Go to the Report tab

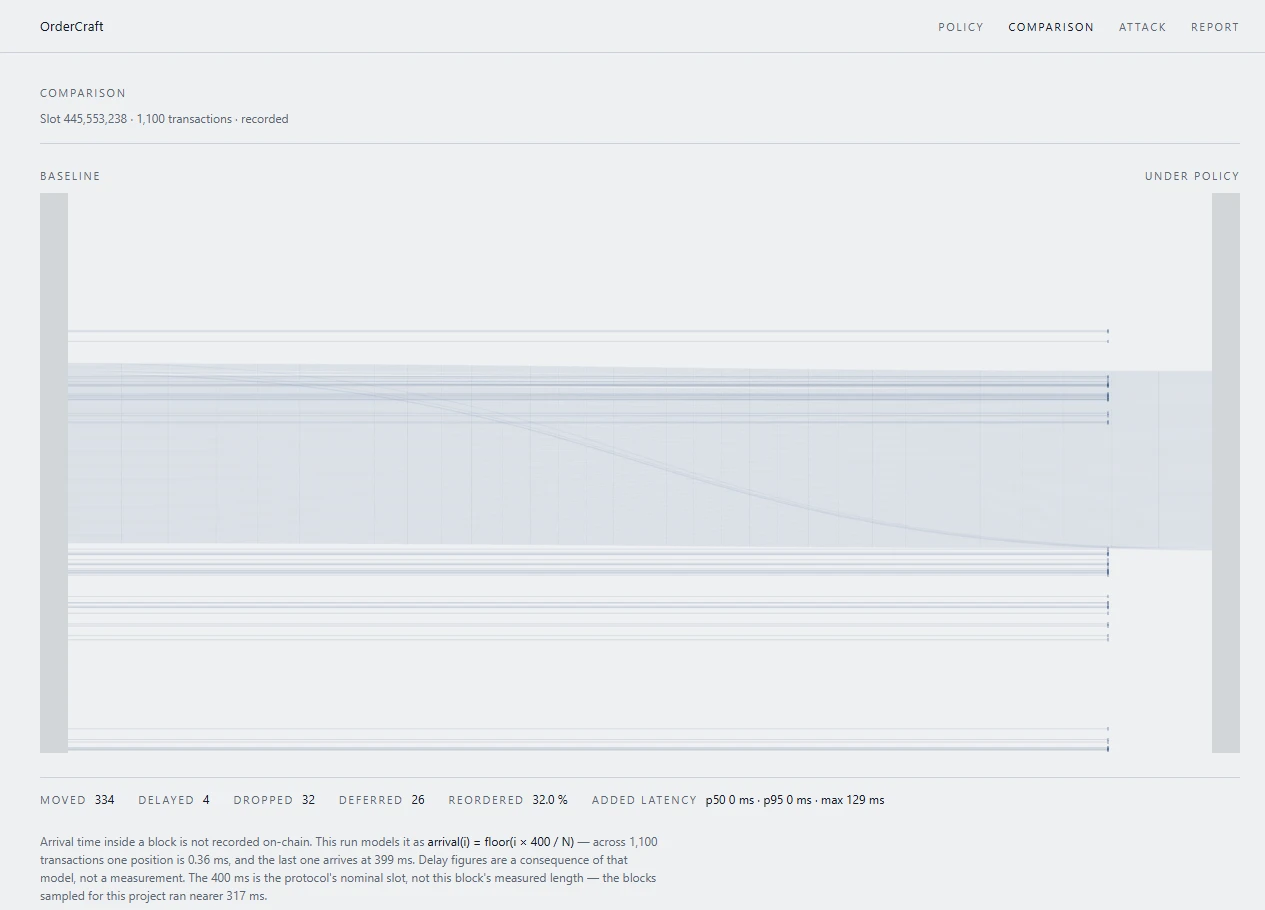coord(1214,27)
